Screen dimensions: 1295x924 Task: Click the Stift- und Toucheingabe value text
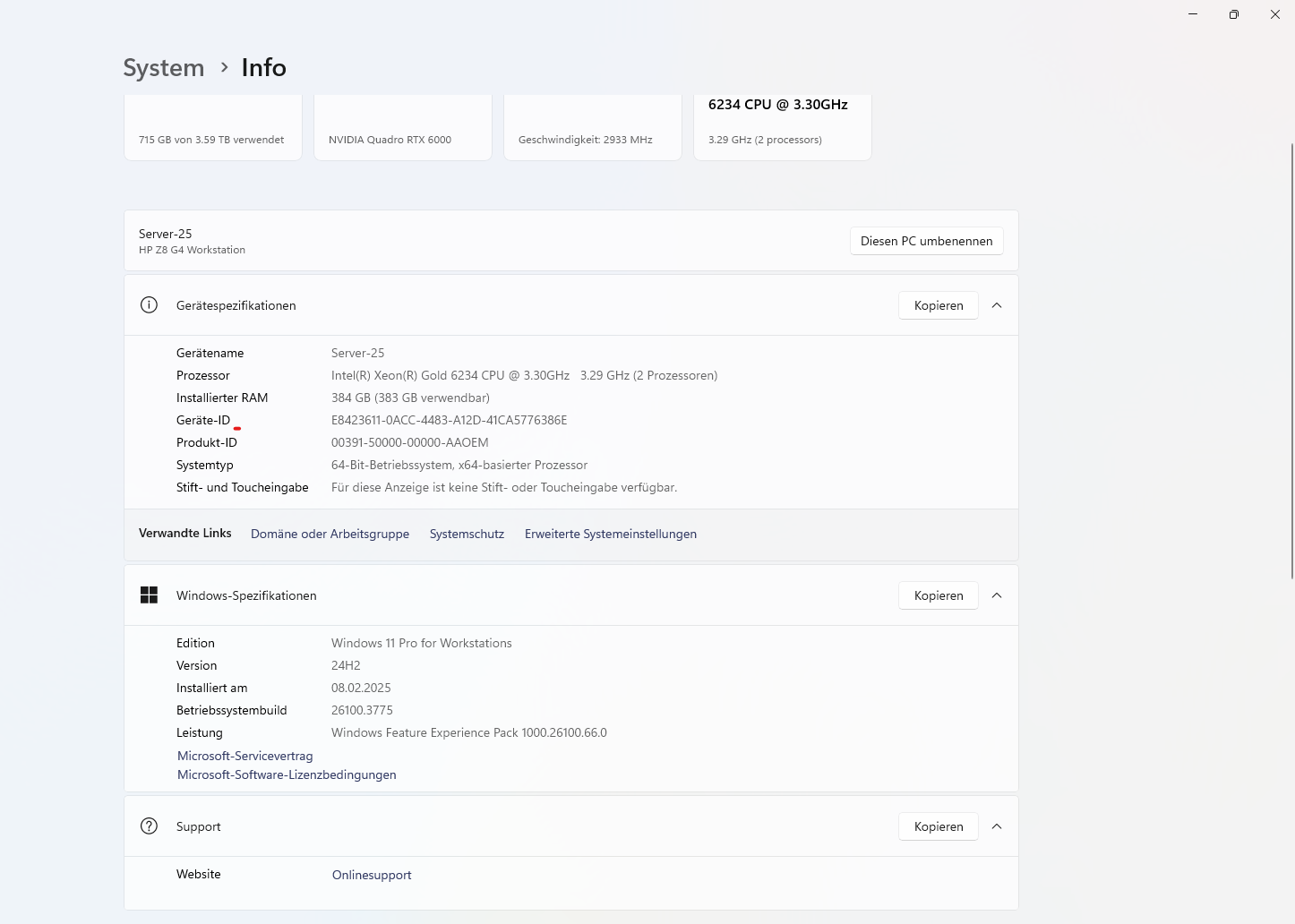504,487
